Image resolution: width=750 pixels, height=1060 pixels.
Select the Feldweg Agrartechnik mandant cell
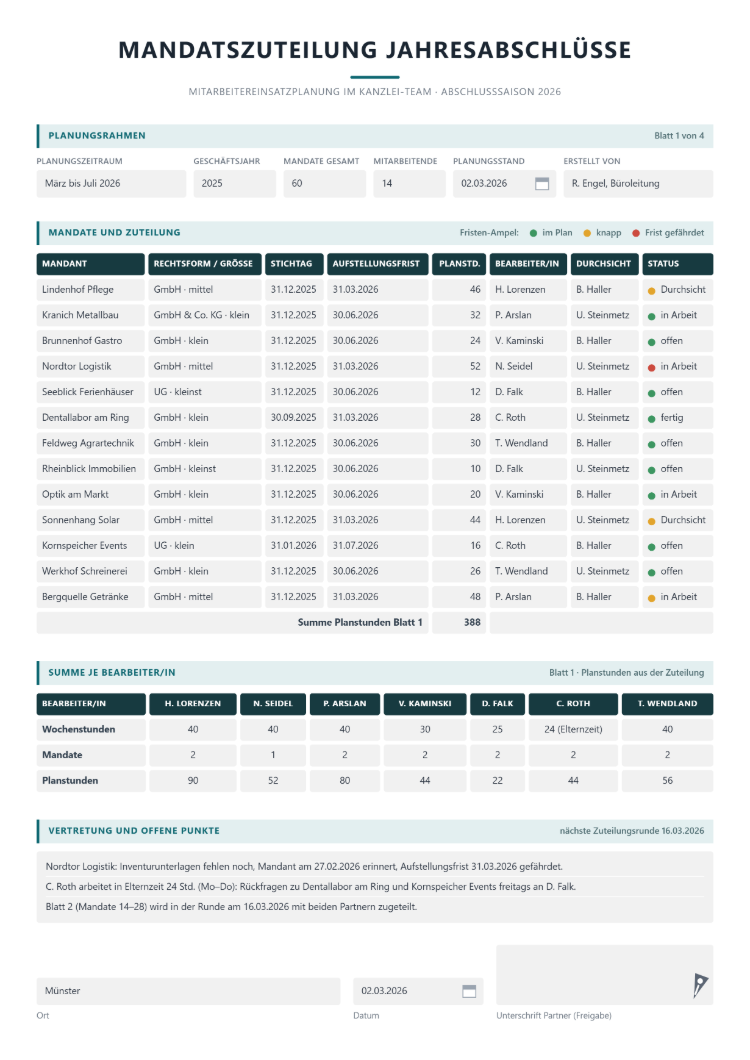(x=91, y=443)
